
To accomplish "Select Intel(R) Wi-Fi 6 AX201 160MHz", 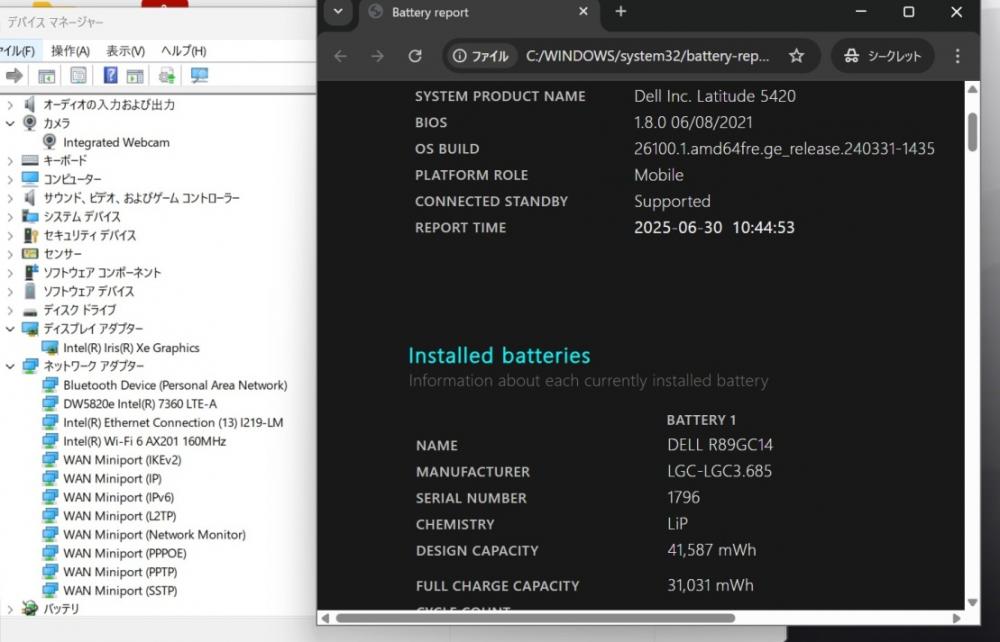I will [144, 441].
